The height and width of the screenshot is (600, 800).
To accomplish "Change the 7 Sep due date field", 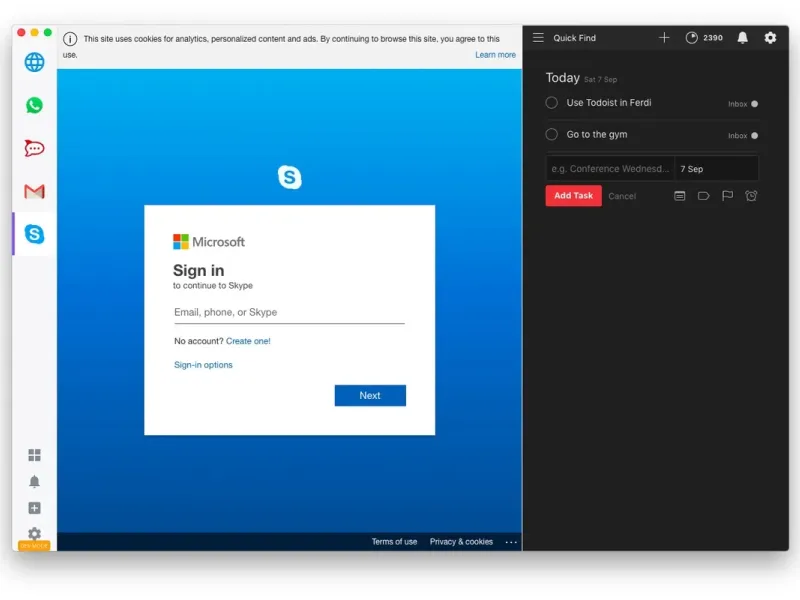I will click(x=716, y=169).
